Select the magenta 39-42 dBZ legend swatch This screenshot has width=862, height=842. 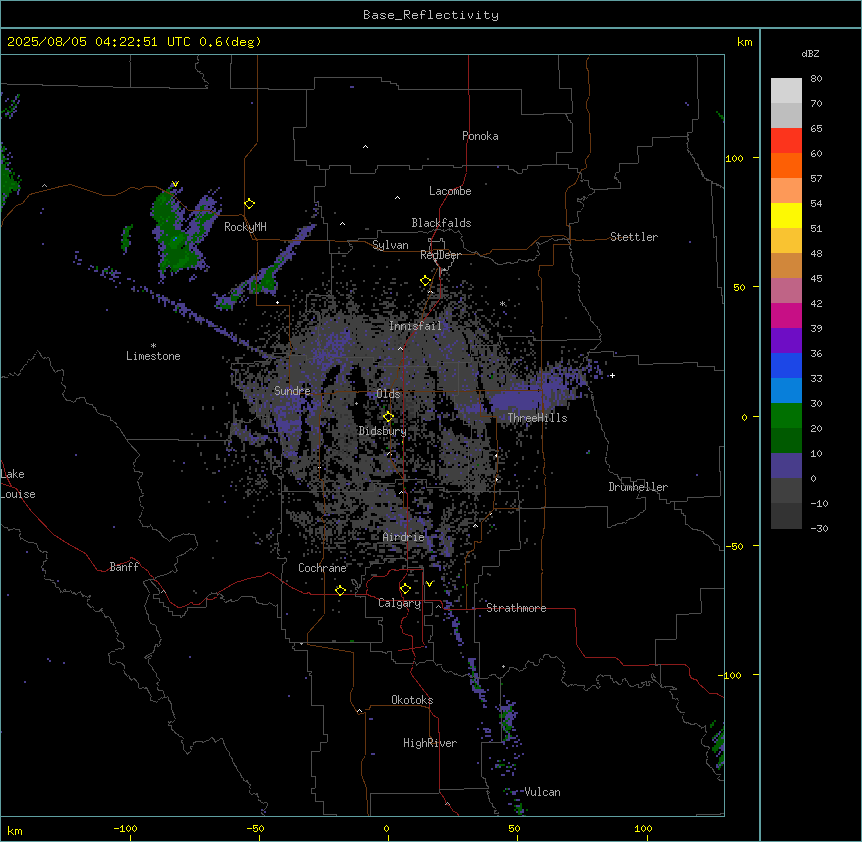point(786,315)
